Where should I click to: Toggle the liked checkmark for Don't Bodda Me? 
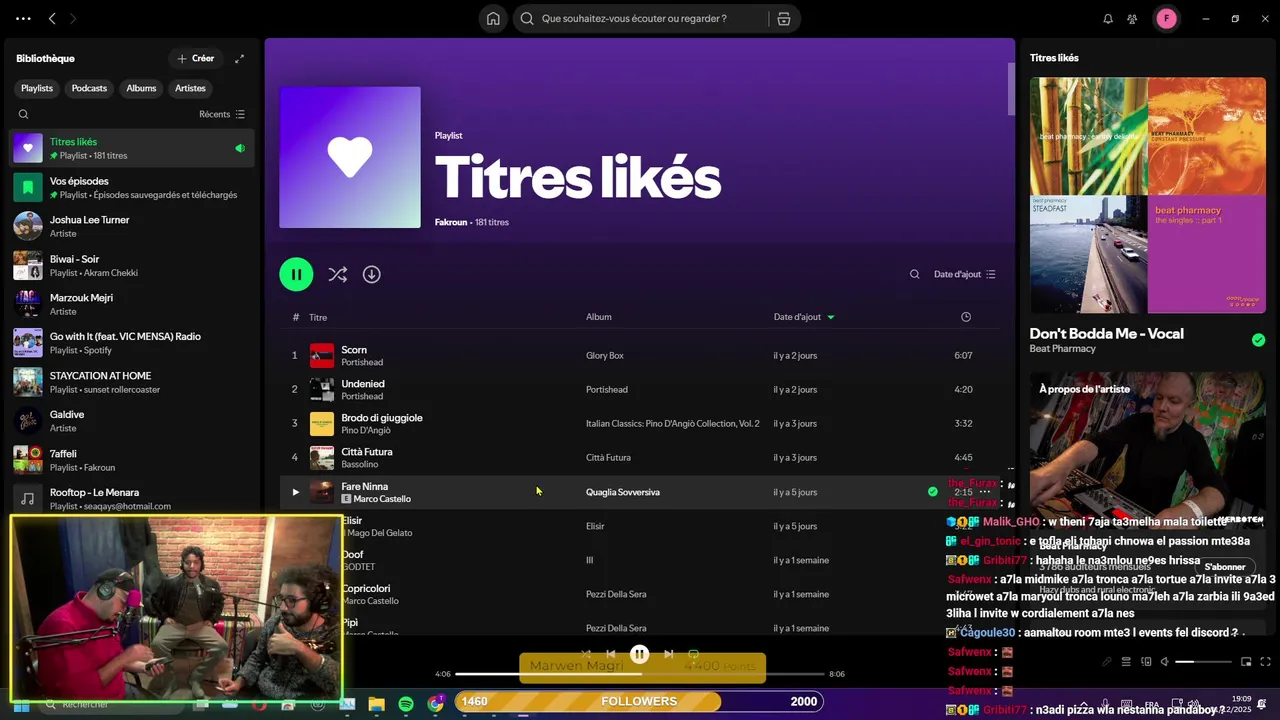[1258, 340]
